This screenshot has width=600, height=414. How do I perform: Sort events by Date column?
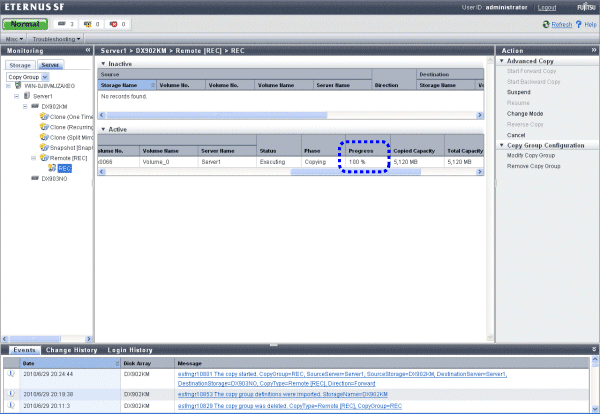pyautogui.click(x=70, y=363)
